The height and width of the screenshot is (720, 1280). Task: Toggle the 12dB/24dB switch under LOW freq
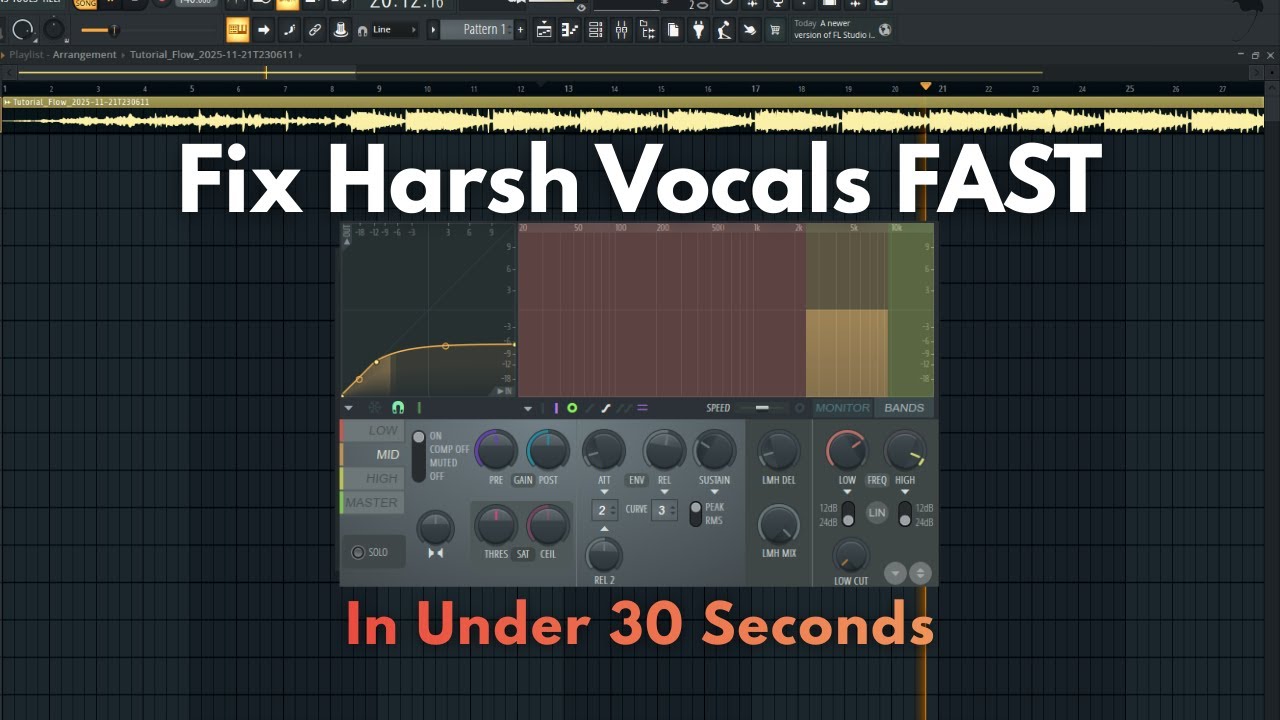tap(848, 514)
